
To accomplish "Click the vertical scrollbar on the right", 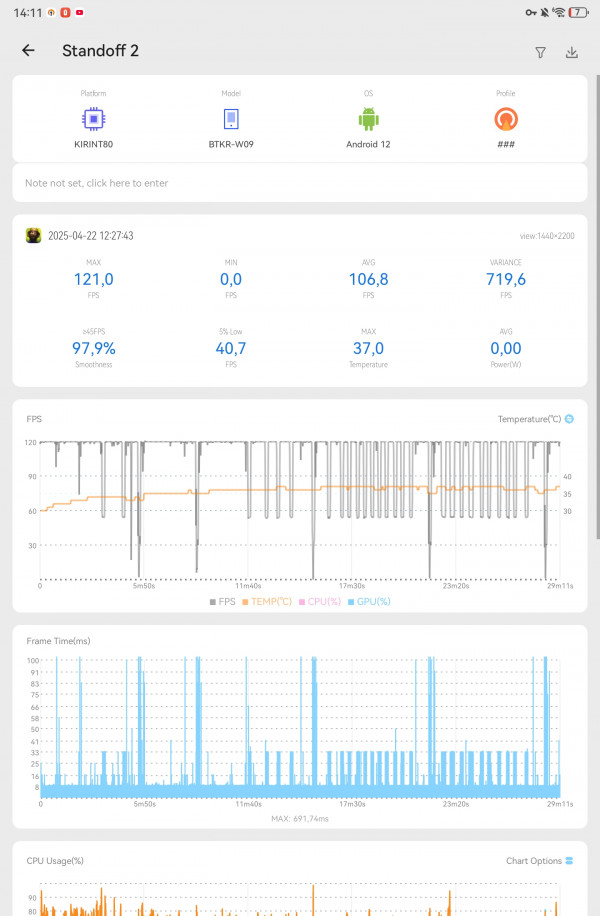I will [597, 307].
